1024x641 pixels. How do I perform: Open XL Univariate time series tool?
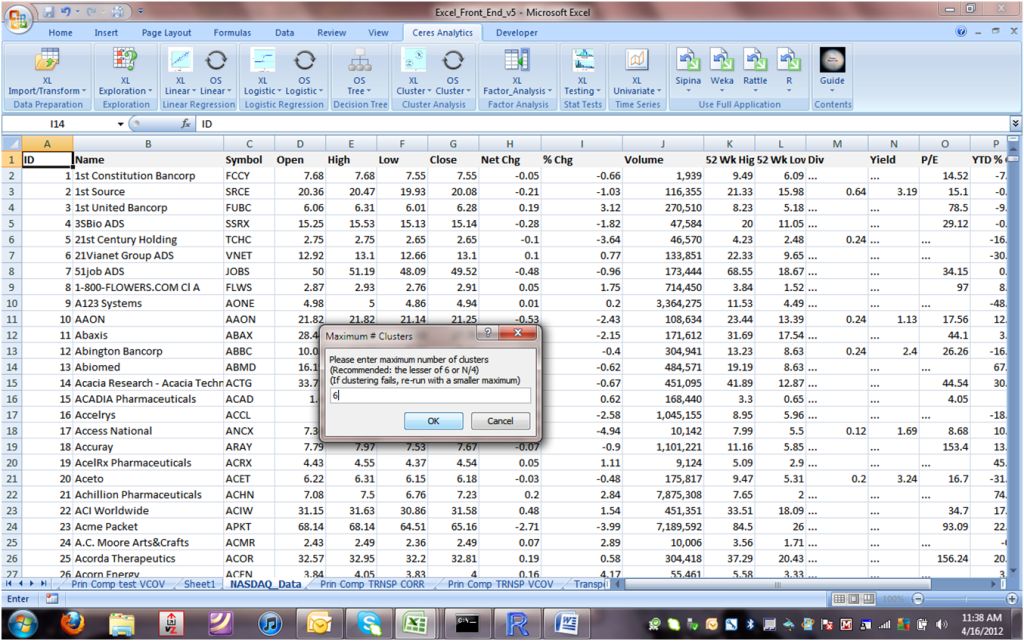pos(637,70)
